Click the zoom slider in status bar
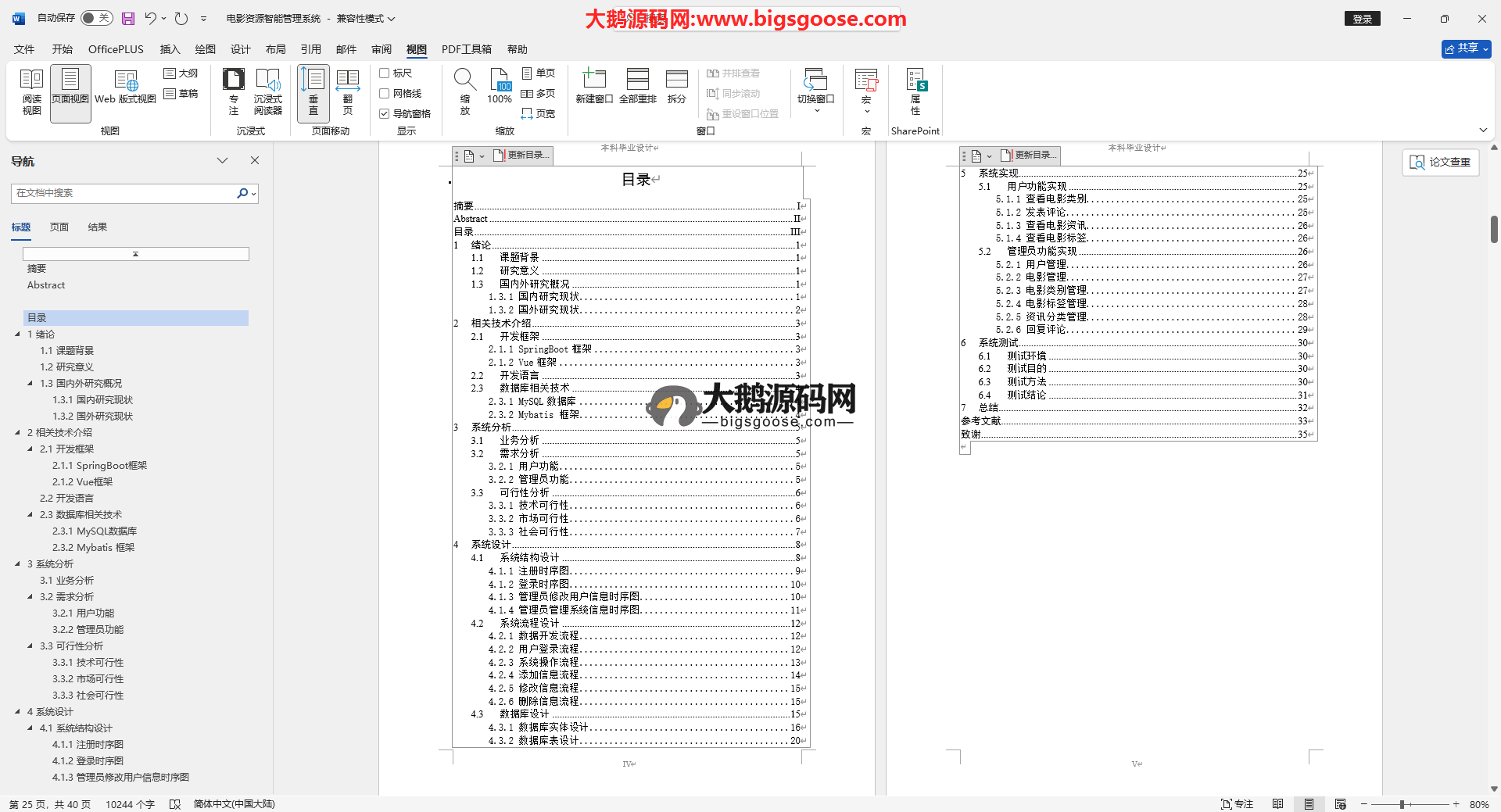Image resolution: width=1501 pixels, height=812 pixels. pyautogui.click(x=1402, y=804)
